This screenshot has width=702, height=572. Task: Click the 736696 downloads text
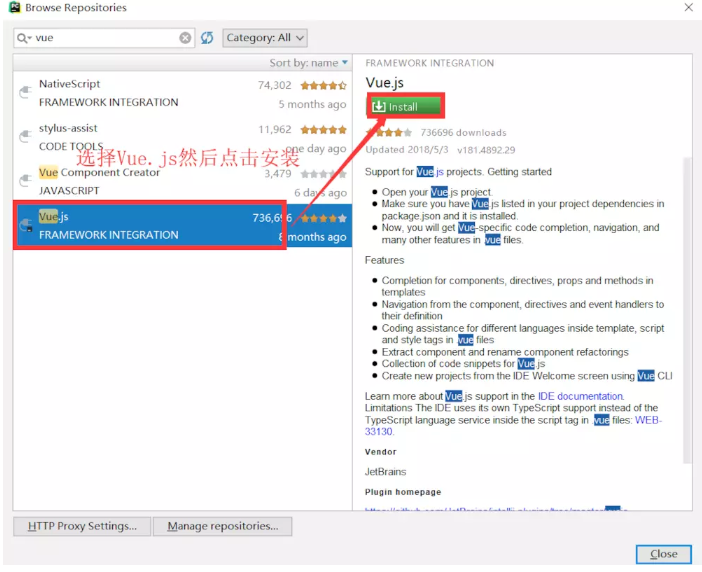463,133
